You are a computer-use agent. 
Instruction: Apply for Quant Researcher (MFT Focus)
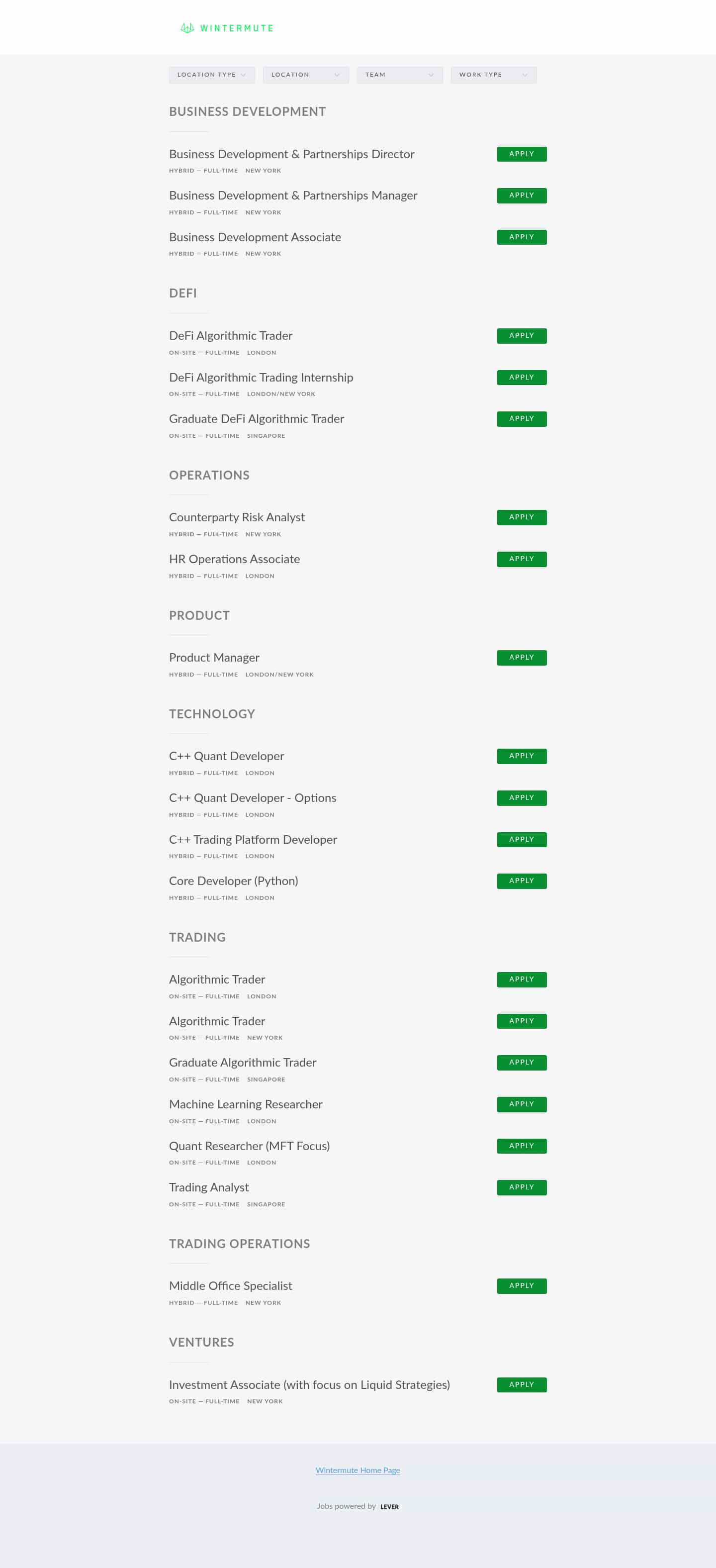tap(521, 1146)
